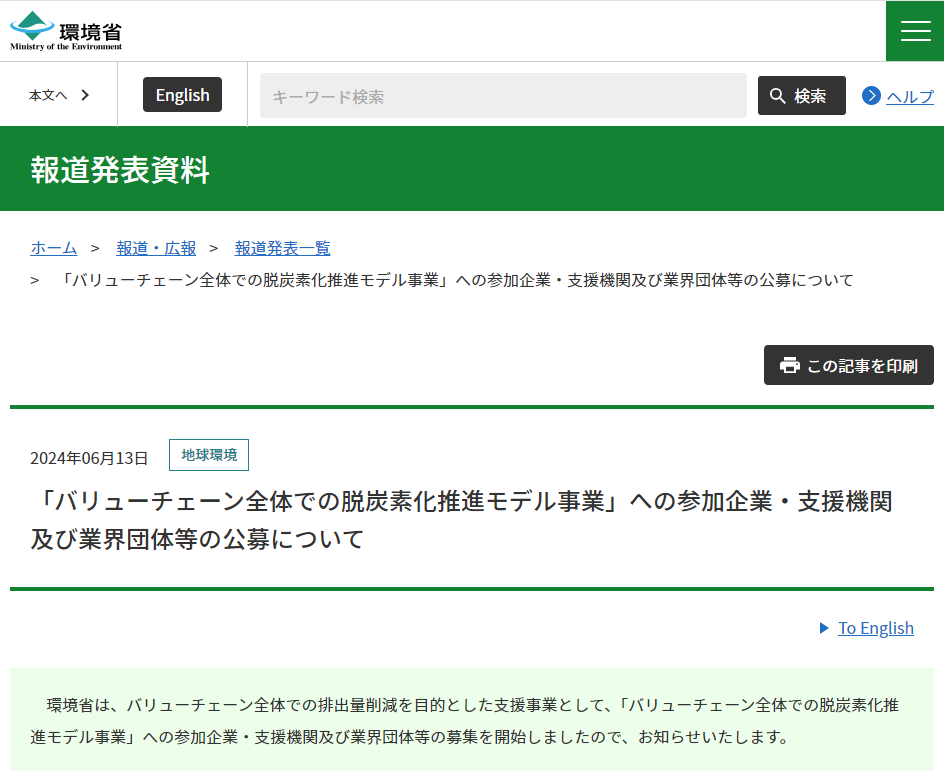Click the arrow icon beside ヘルプ

[x=872, y=96]
